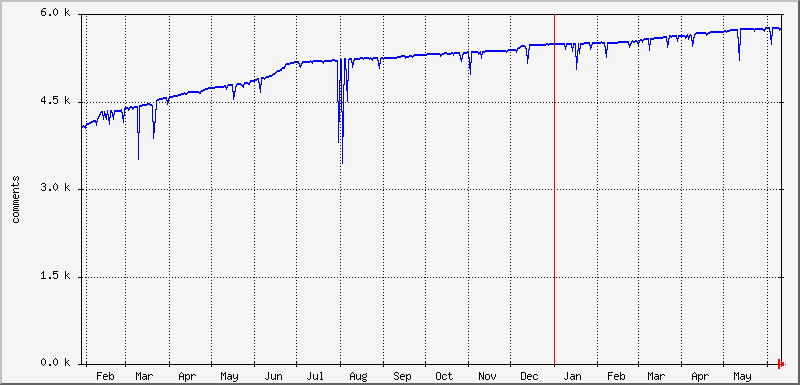The image size is (800, 385).
Task: Select the "Oct" month label
Action: tap(444, 377)
